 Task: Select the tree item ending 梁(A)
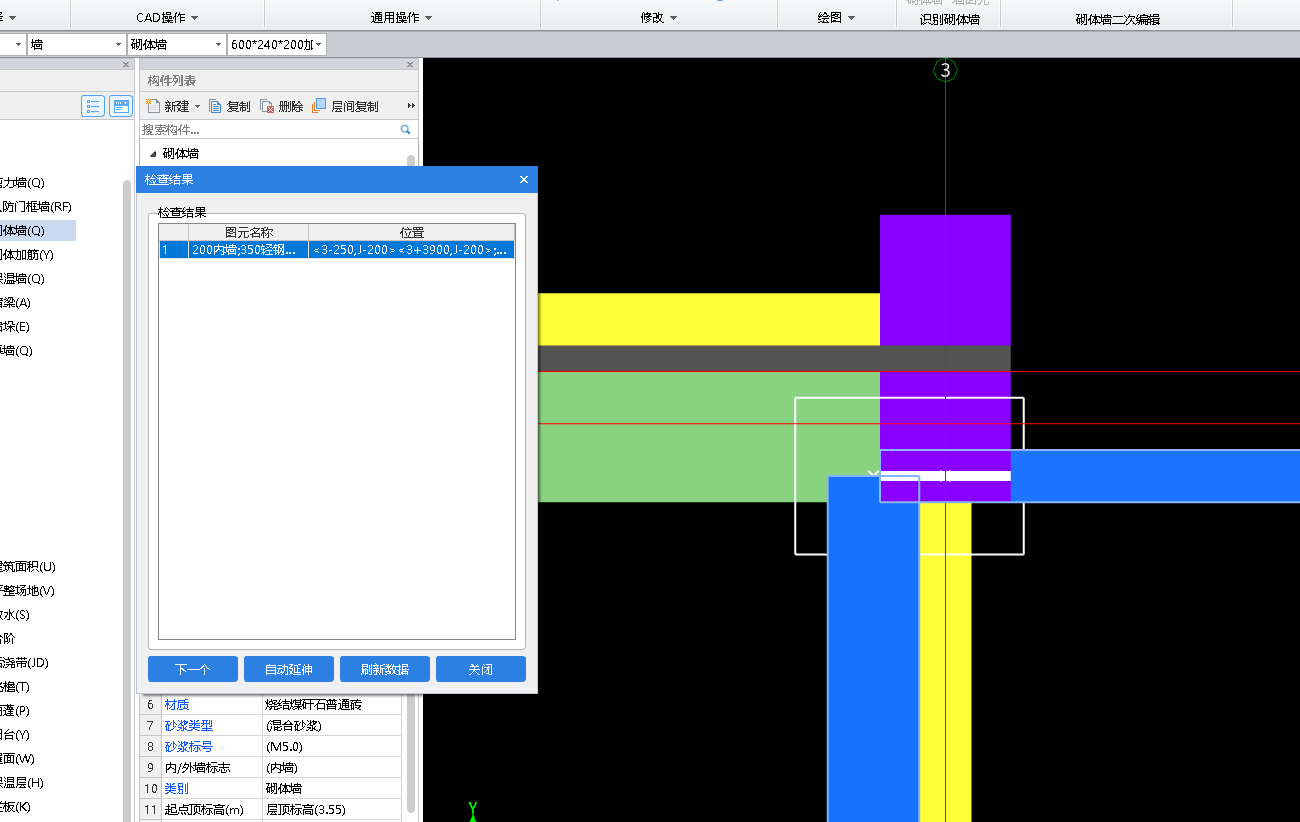pyautogui.click(x=15, y=303)
